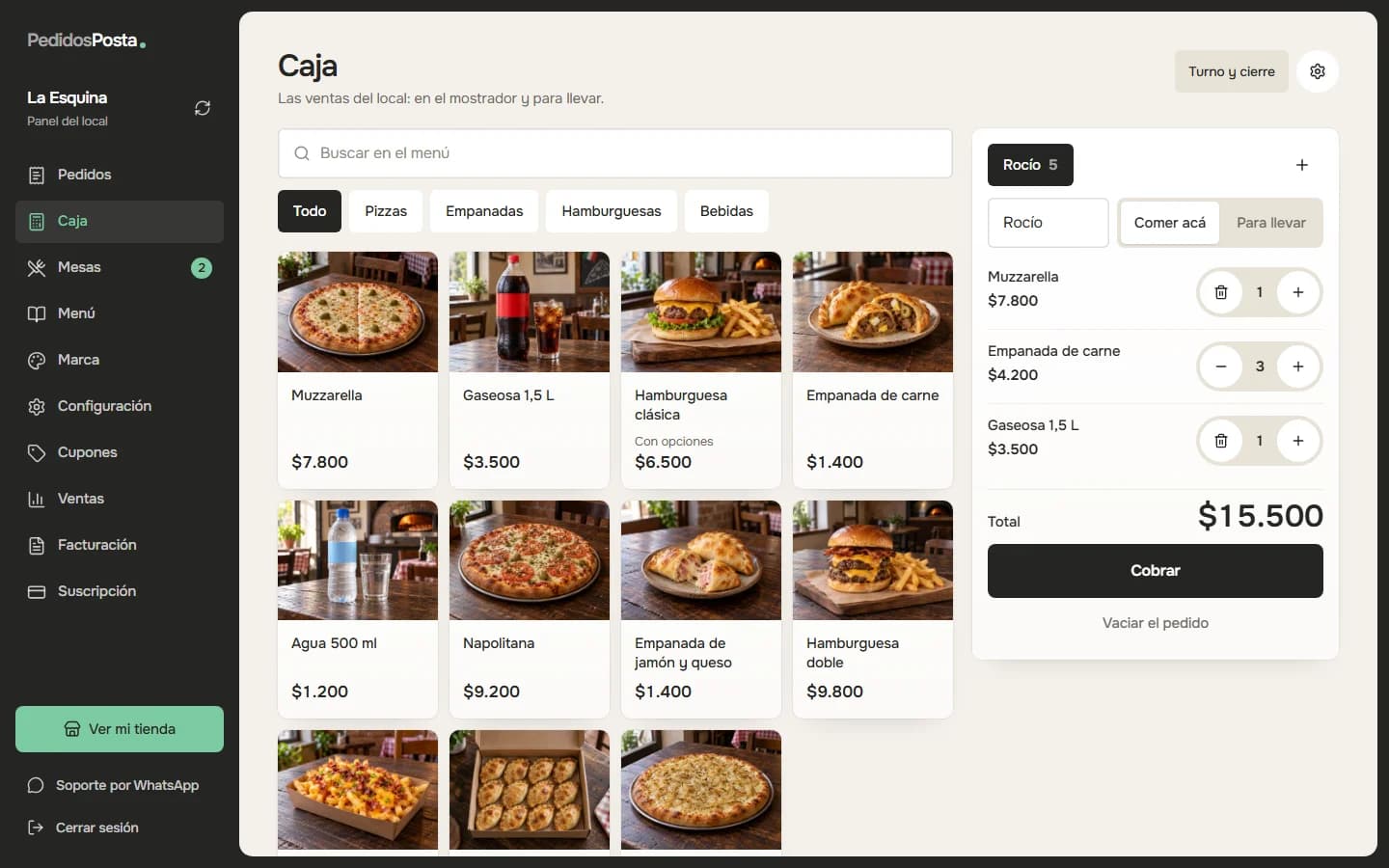Increase Muzzarella quantity with plus button
The height and width of the screenshot is (868, 1389).
[1298, 292]
